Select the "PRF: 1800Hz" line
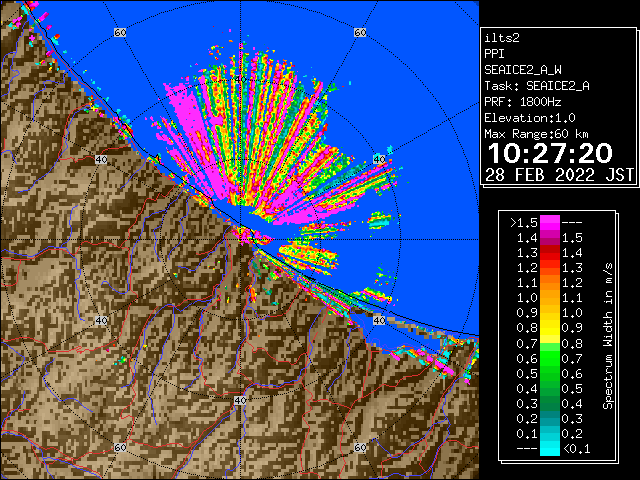The width and height of the screenshot is (640, 480). coord(522,102)
